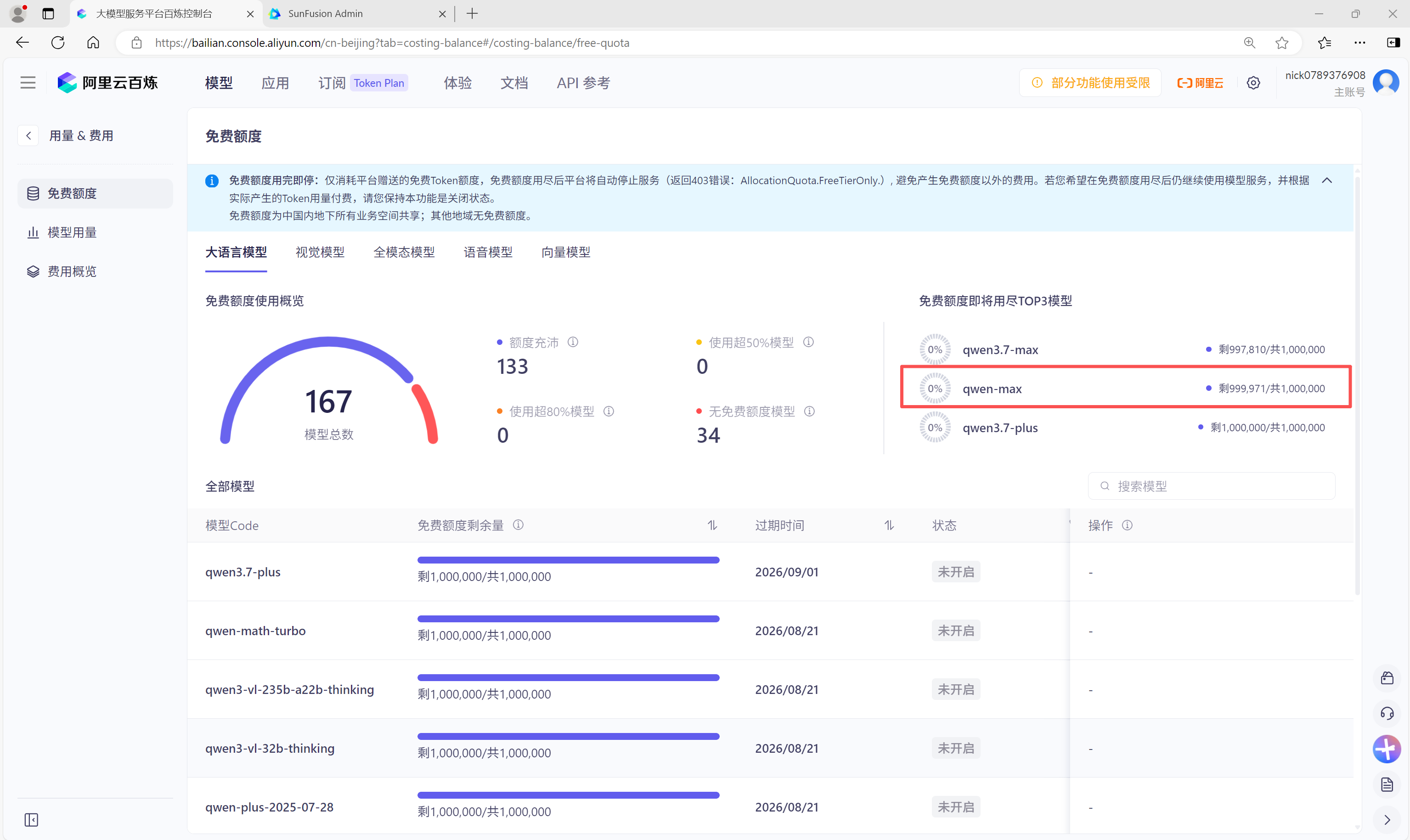Image resolution: width=1410 pixels, height=840 pixels.
Task: Click the 阿里云百炼 logo
Action: click(107, 83)
